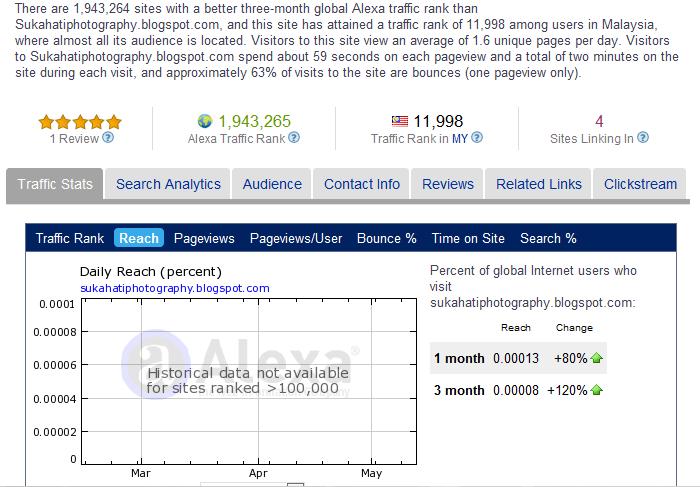Click help icon next to 1 Review
This screenshot has width=700, height=487.
tap(108, 137)
